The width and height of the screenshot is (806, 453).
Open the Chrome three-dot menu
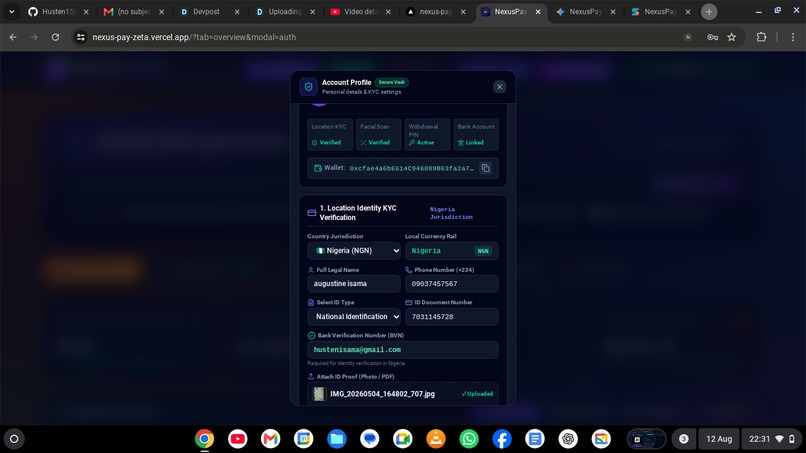pos(793,37)
